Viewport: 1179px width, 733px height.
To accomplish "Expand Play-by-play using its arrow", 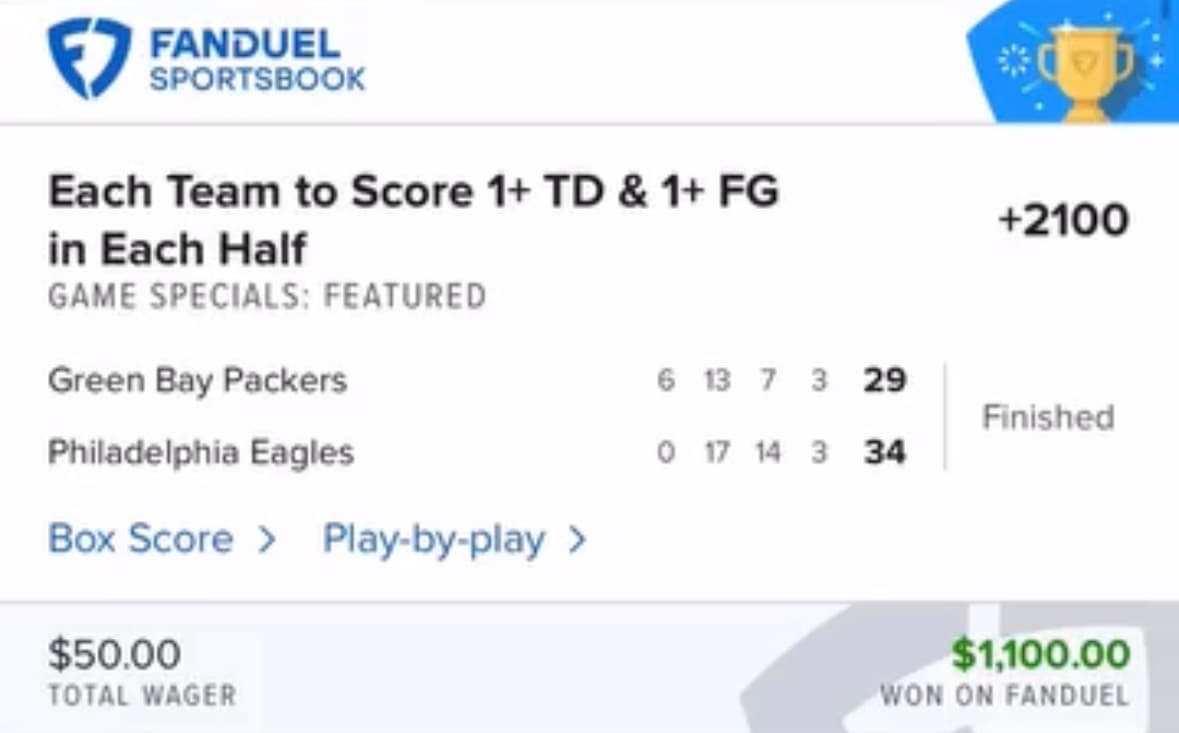I will point(578,539).
